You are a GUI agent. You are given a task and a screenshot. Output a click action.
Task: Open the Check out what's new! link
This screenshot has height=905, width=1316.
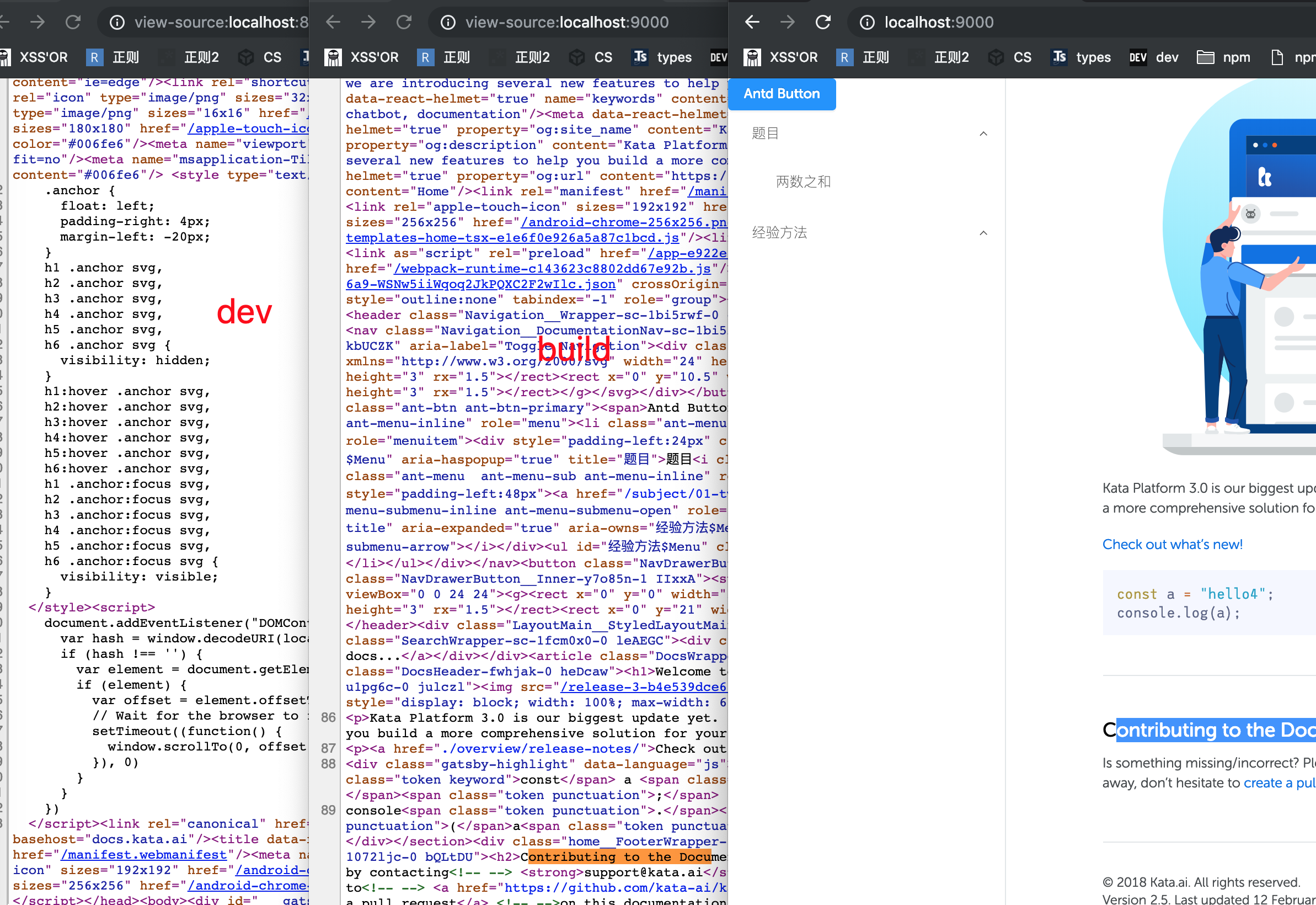[1172, 544]
